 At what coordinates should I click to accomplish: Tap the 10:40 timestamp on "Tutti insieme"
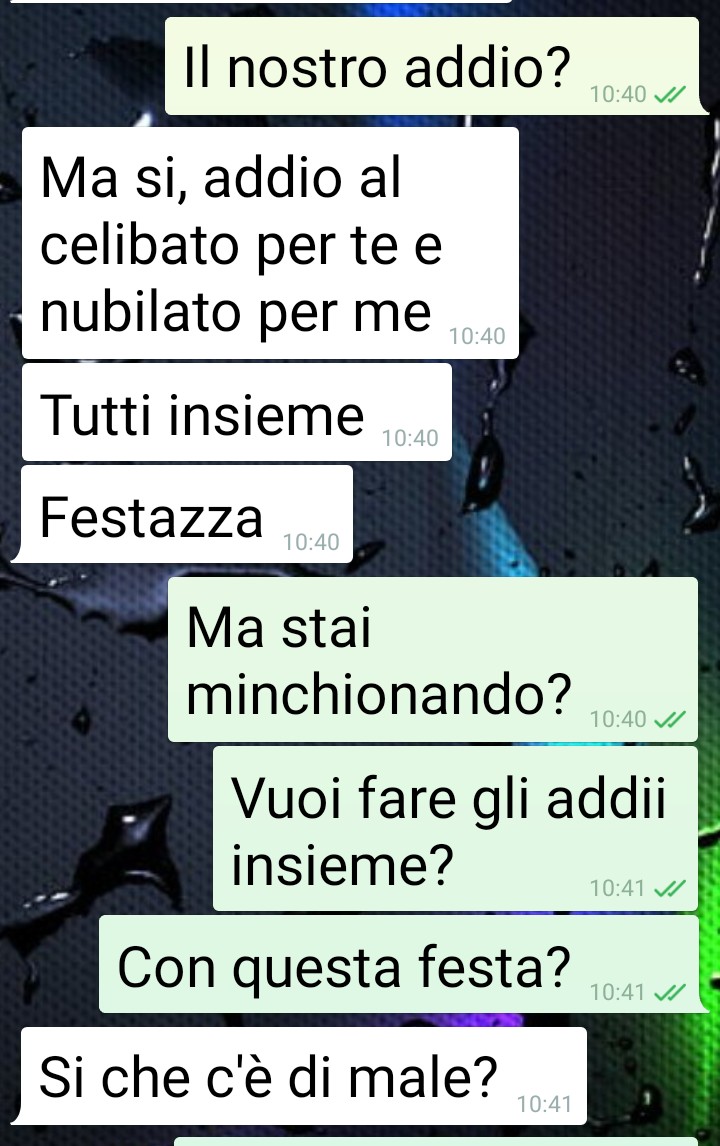410,439
